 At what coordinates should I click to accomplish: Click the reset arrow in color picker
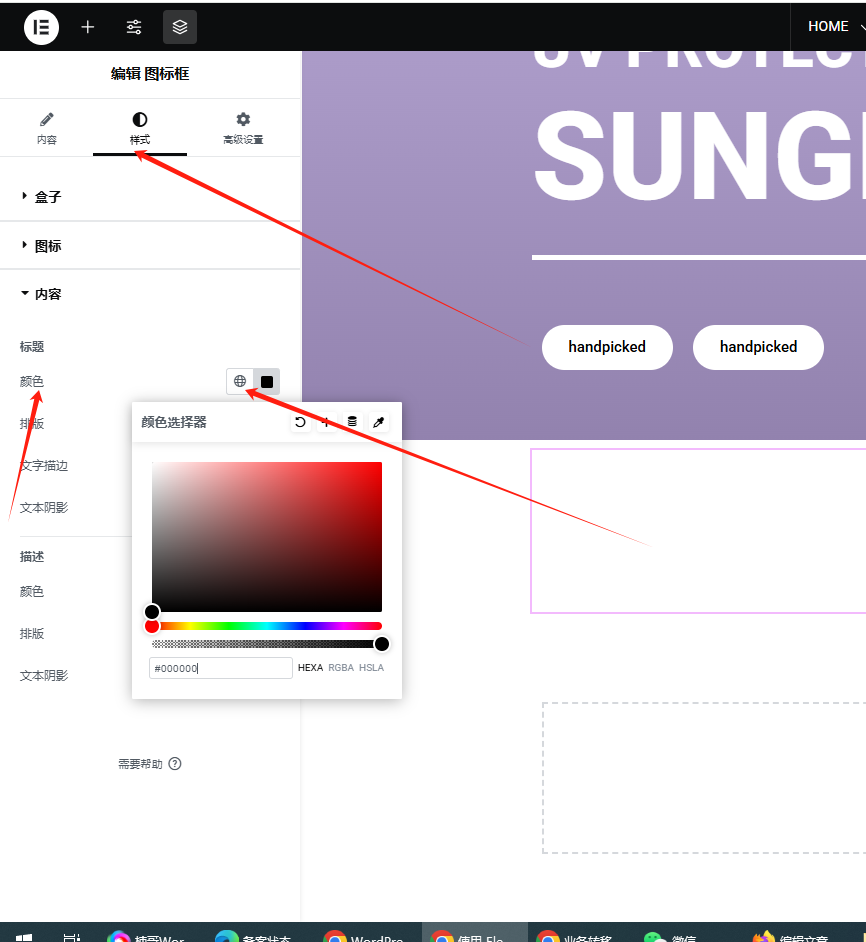point(300,423)
